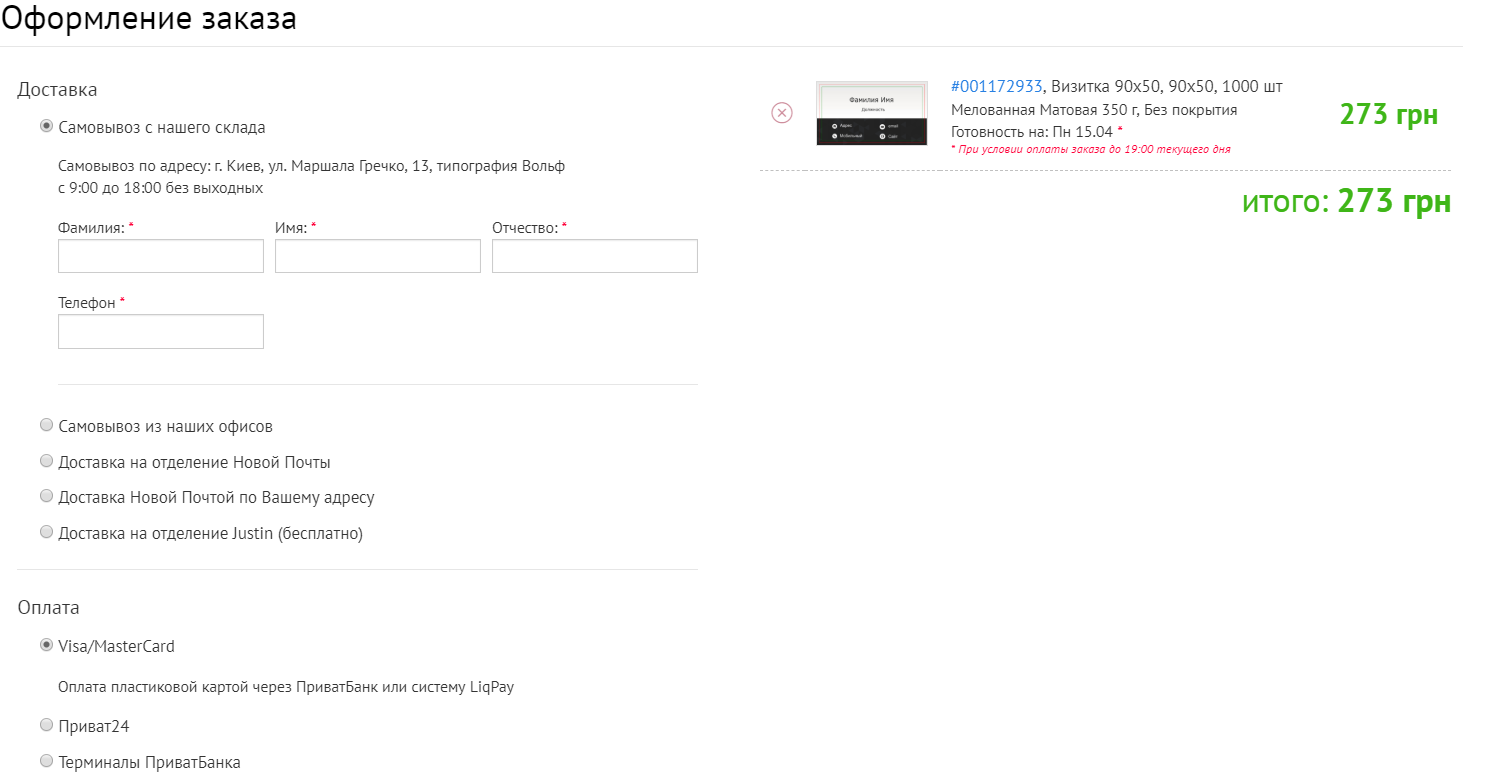
Task: Click the "Оформление заказа" page heading
Action: coord(149,19)
